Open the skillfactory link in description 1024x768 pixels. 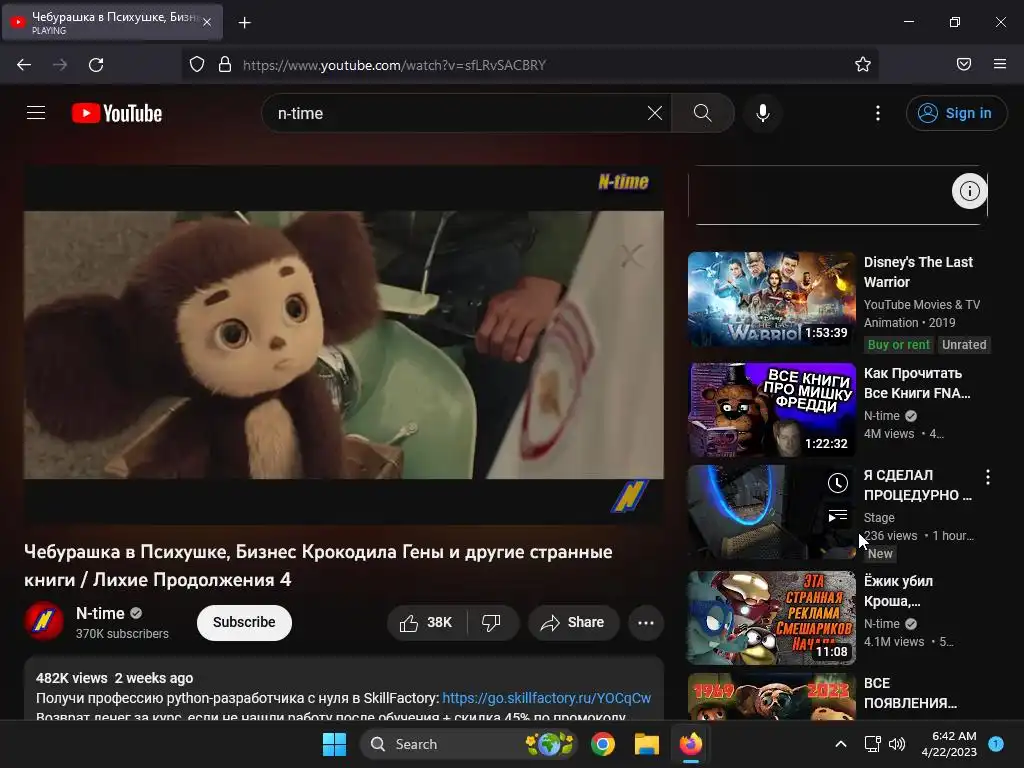(547, 698)
